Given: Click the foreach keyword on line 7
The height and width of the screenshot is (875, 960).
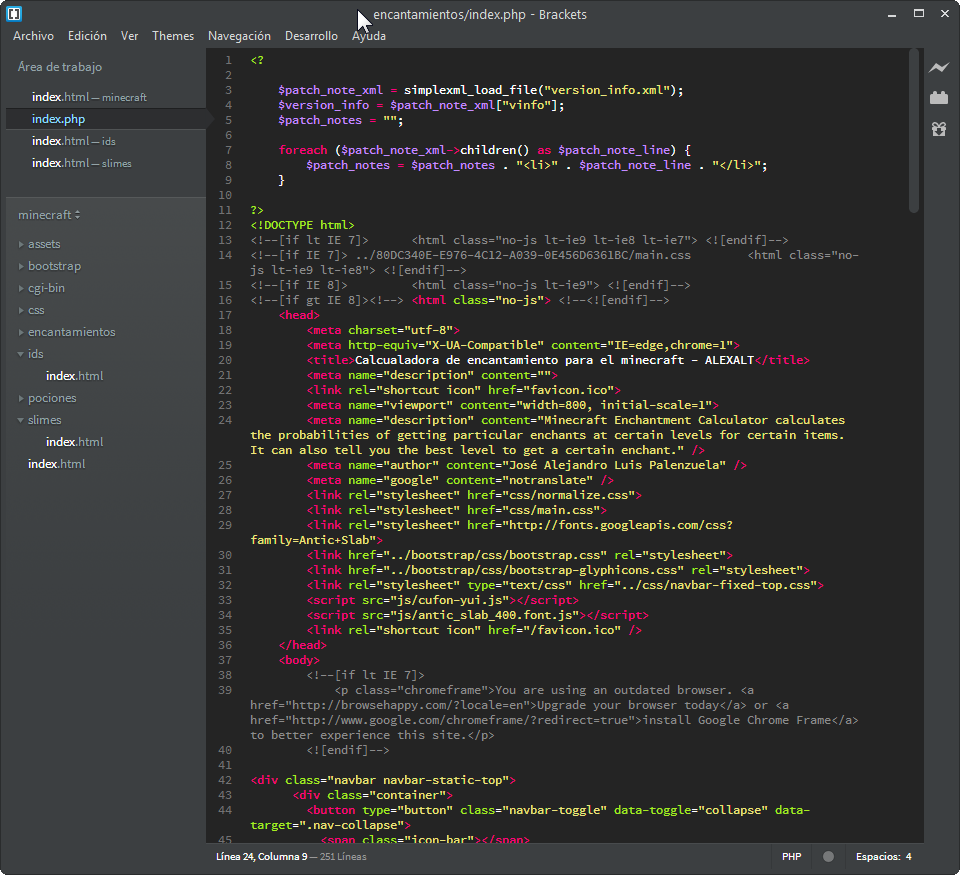Looking at the screenshot, I should coord(303,151).
